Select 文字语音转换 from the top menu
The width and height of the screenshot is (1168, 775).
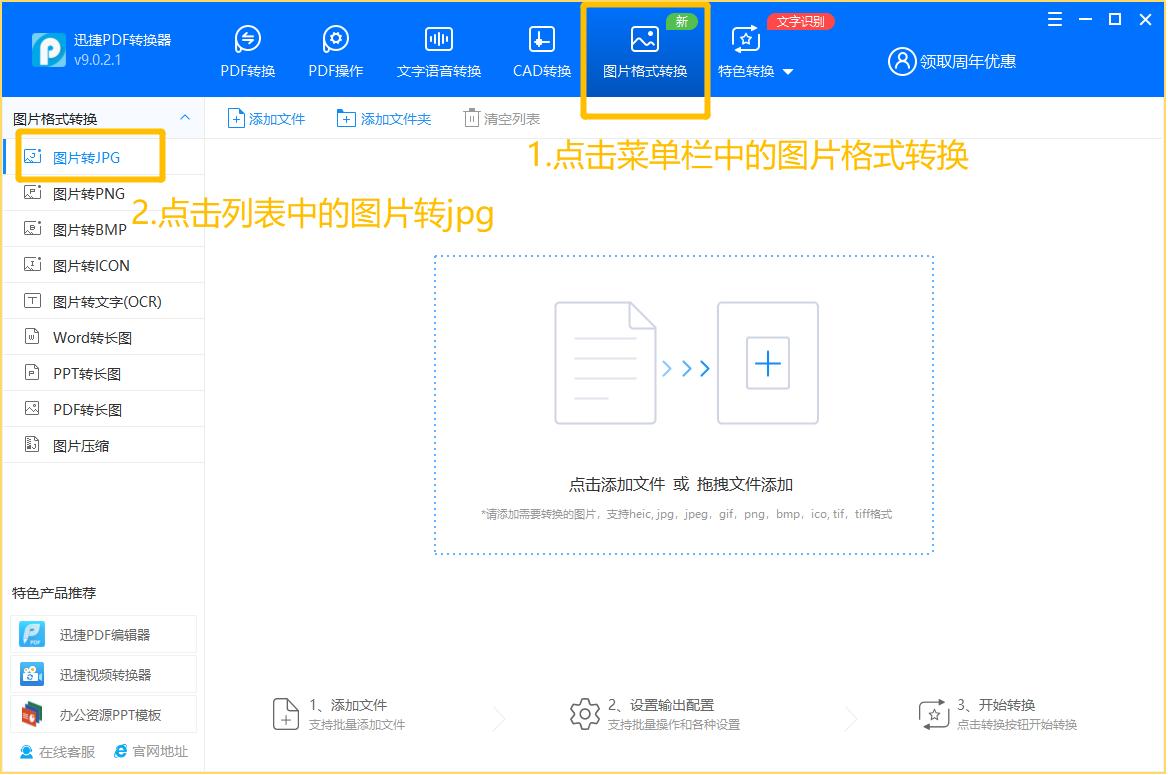click(438, 48)
